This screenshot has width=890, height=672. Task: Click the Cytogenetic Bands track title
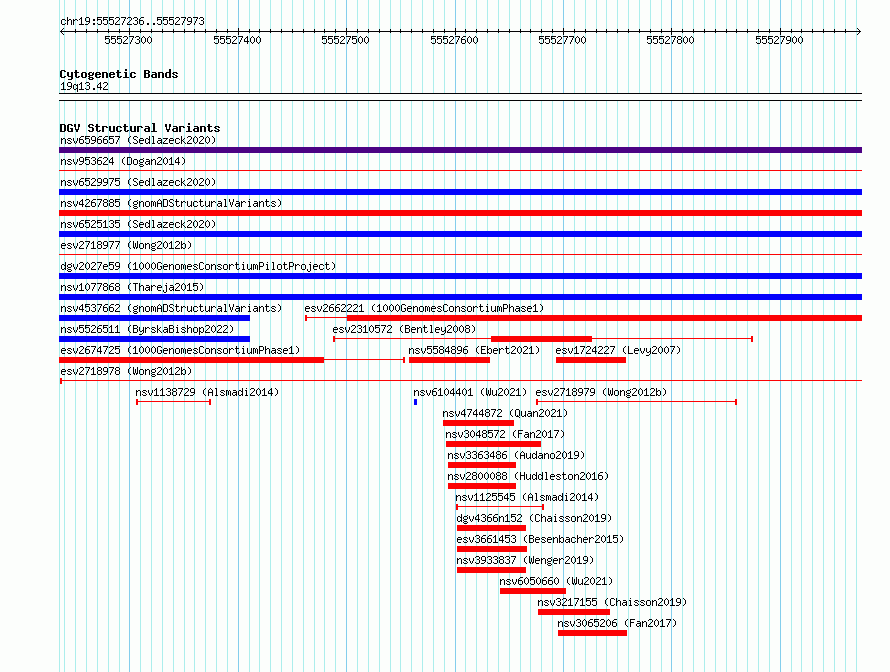(x=119, y=74)
